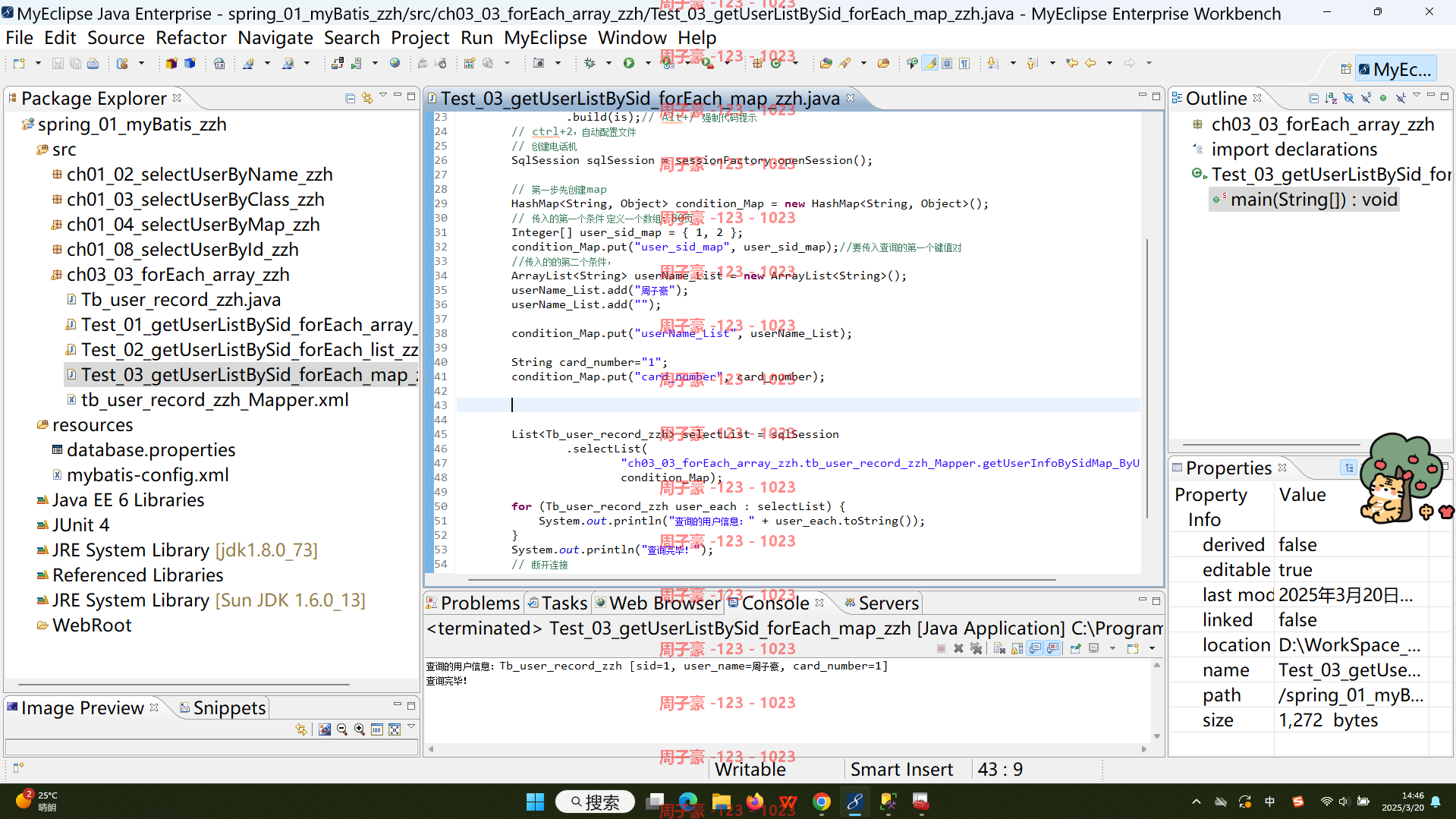Click the Deploy MyEclipse J2EE project icon
Image resolution: width=1456 pixels, height=819 pixels.
point(338,64)
